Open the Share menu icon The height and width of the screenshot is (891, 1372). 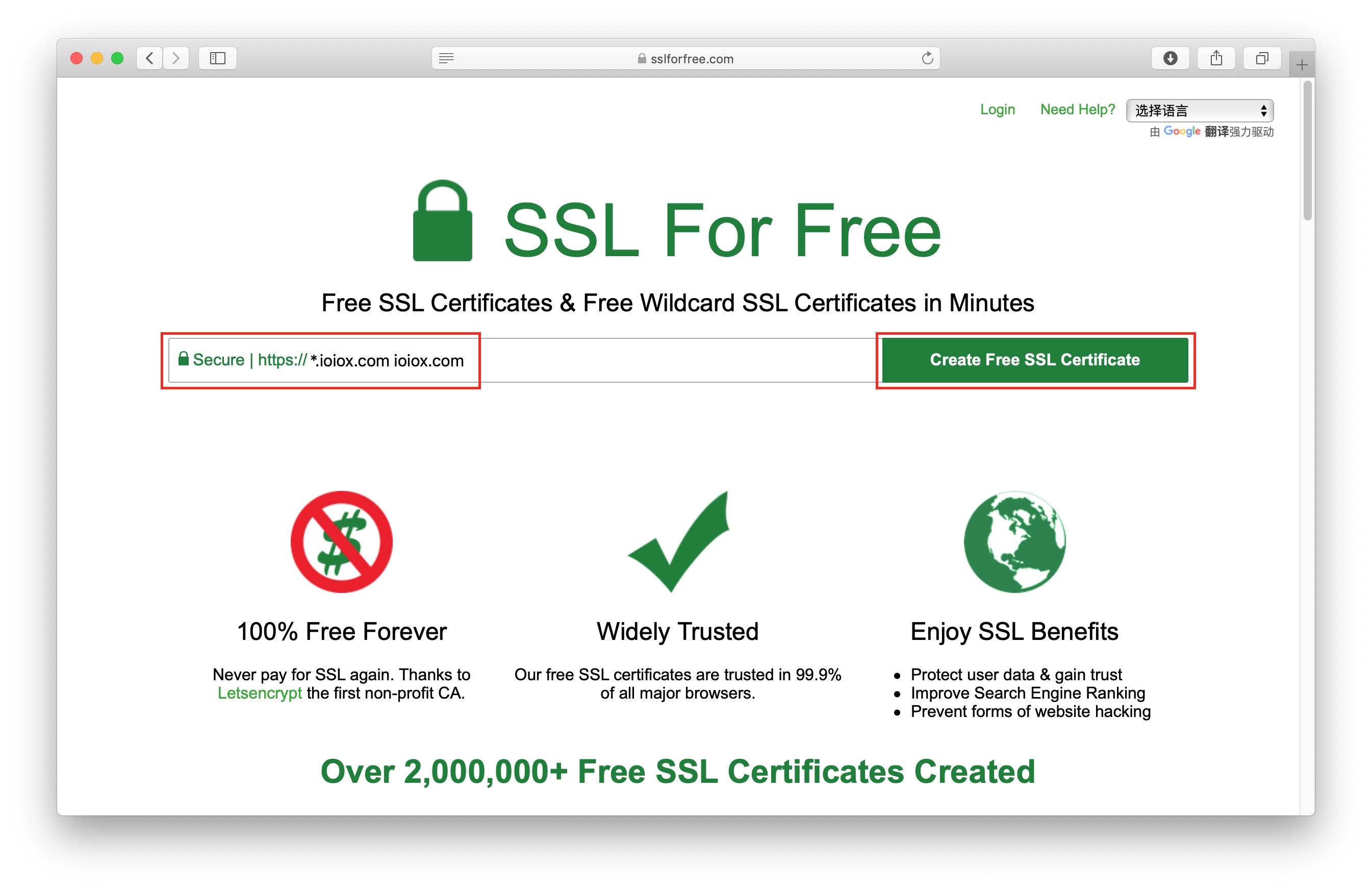click(x=1216, y=58)
